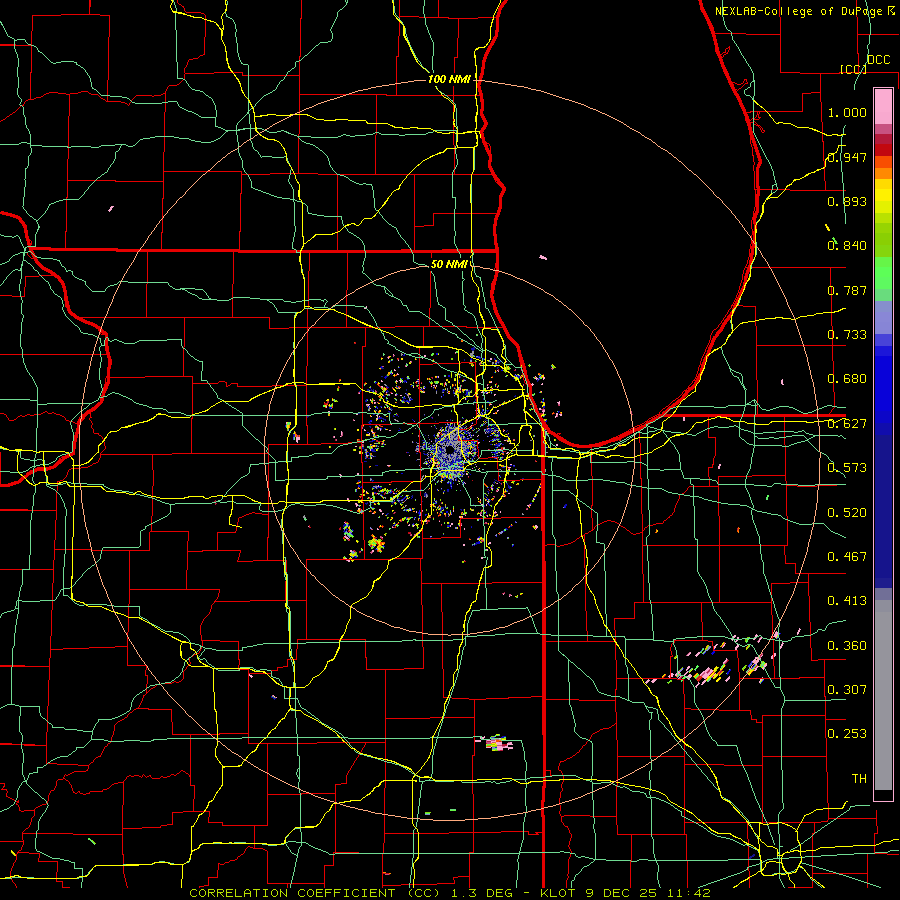Pick the gray segment of the color bar
The height and width of the screenshot is (900, 900).
click(x=883, y=695)
